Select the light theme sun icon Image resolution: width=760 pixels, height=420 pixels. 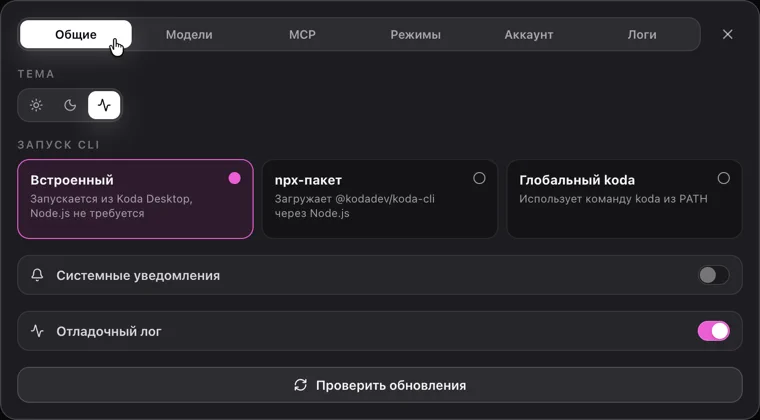point(36,105)
